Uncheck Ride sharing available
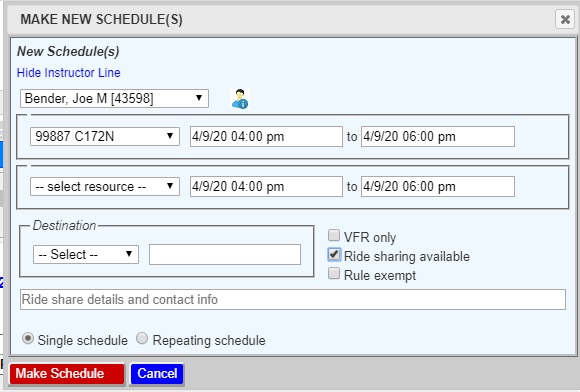580x392 pixels. (334, 254)
